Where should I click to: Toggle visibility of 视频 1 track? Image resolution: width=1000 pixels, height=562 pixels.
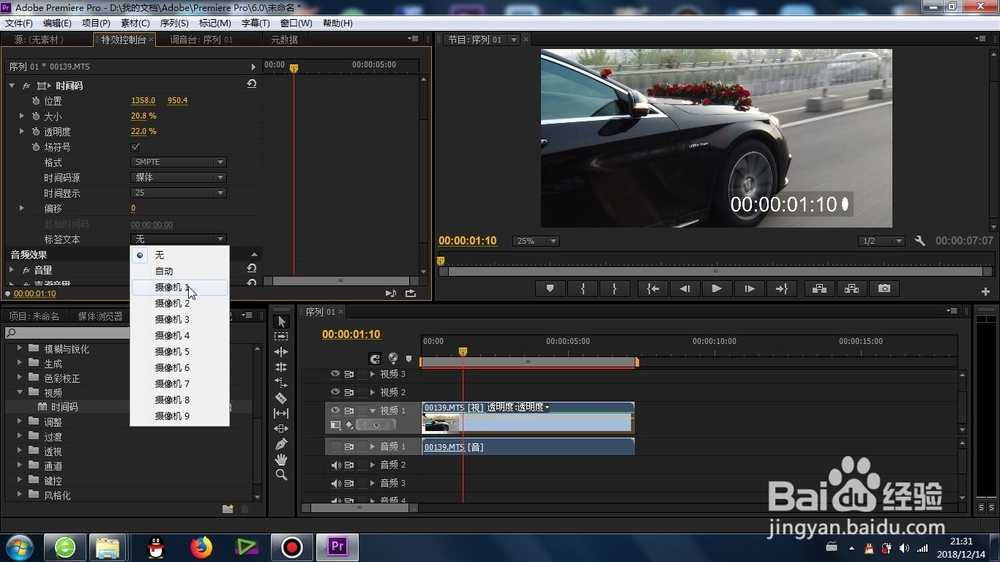[x=335, y=410]
